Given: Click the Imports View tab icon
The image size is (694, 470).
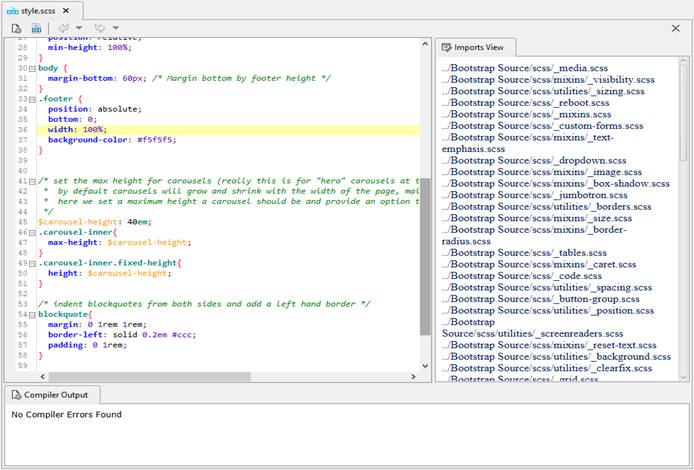Looking at the screenshot, I should click(445, 47).
